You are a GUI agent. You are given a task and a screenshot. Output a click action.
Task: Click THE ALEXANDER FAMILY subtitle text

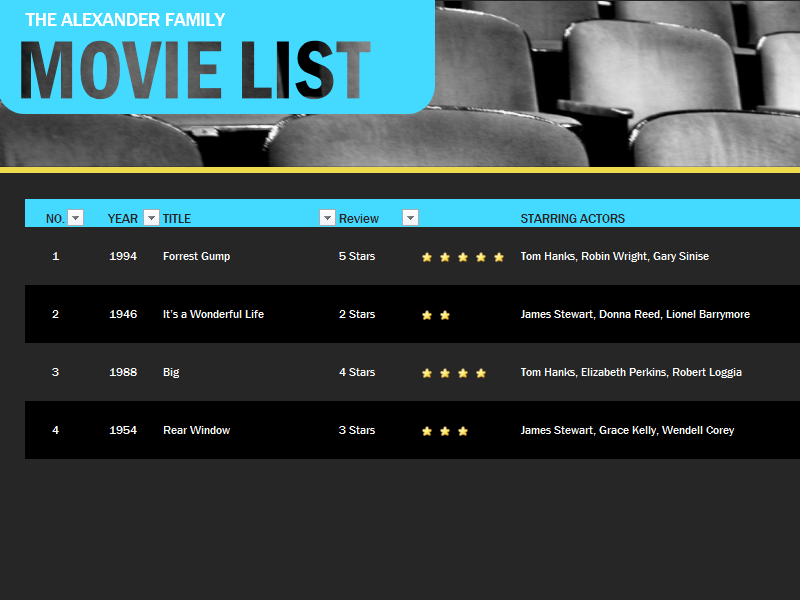125,20
